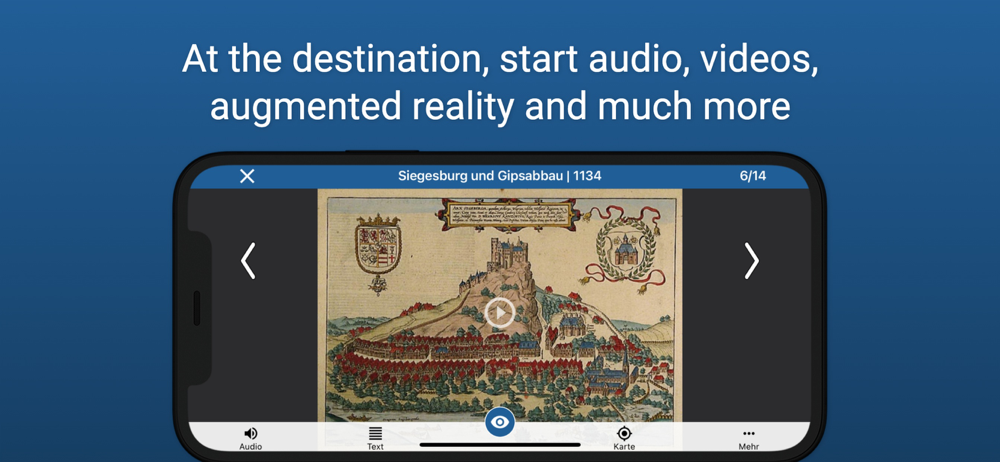Tap the blue eye augmented reality button
Screen dimensions: 1000x462
(x=500, y=422)
